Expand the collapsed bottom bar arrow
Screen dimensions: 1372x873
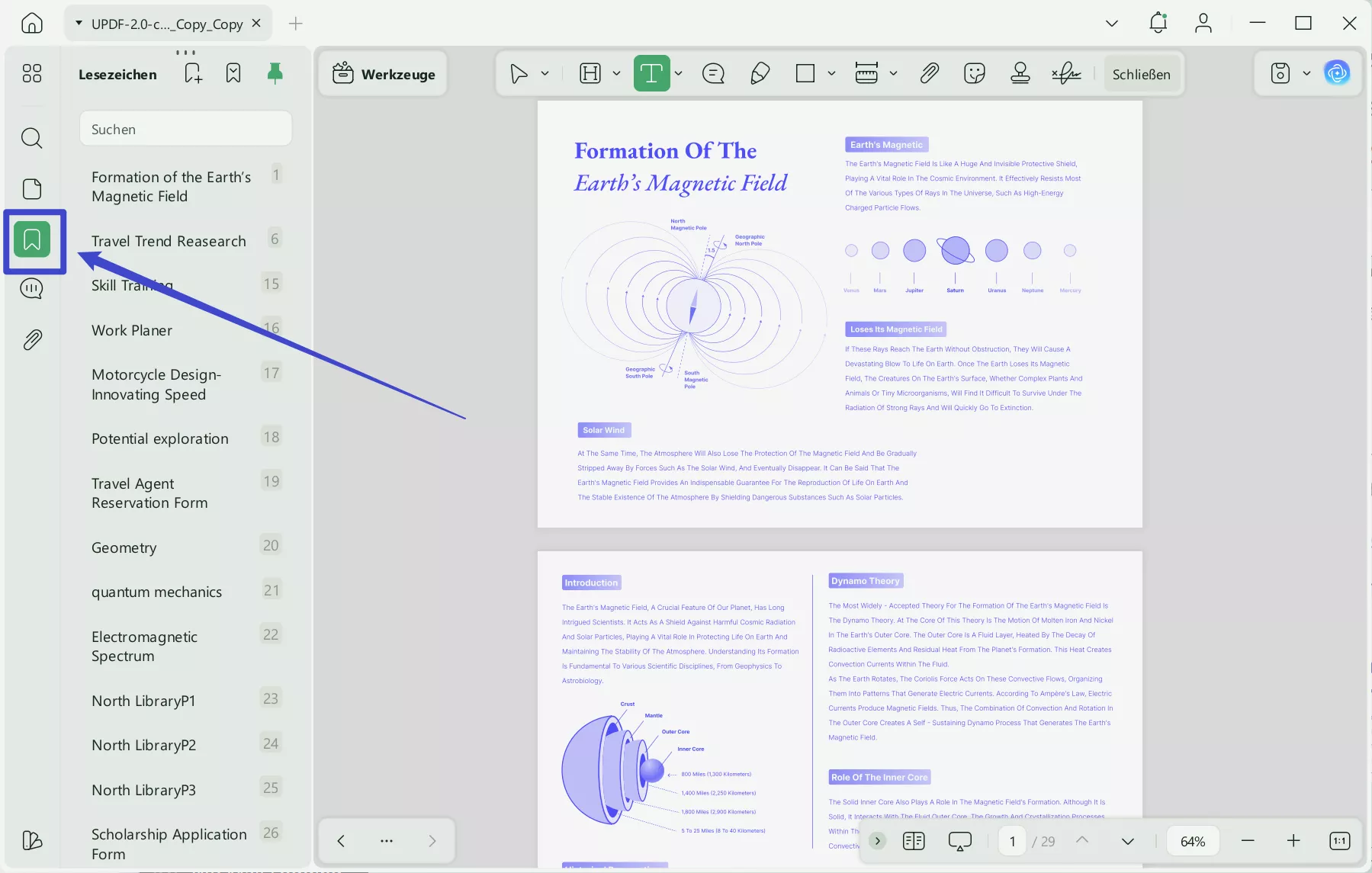[877, 841]
